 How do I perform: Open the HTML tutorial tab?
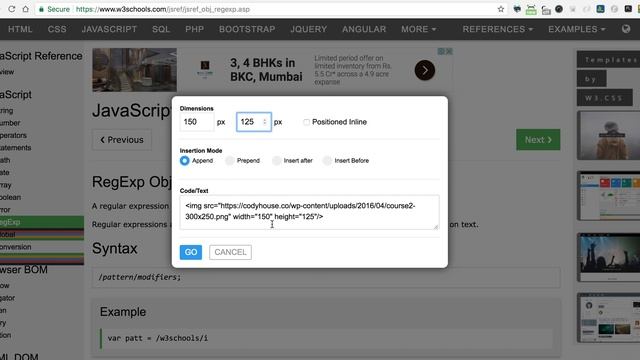click(x=20, y=29)
